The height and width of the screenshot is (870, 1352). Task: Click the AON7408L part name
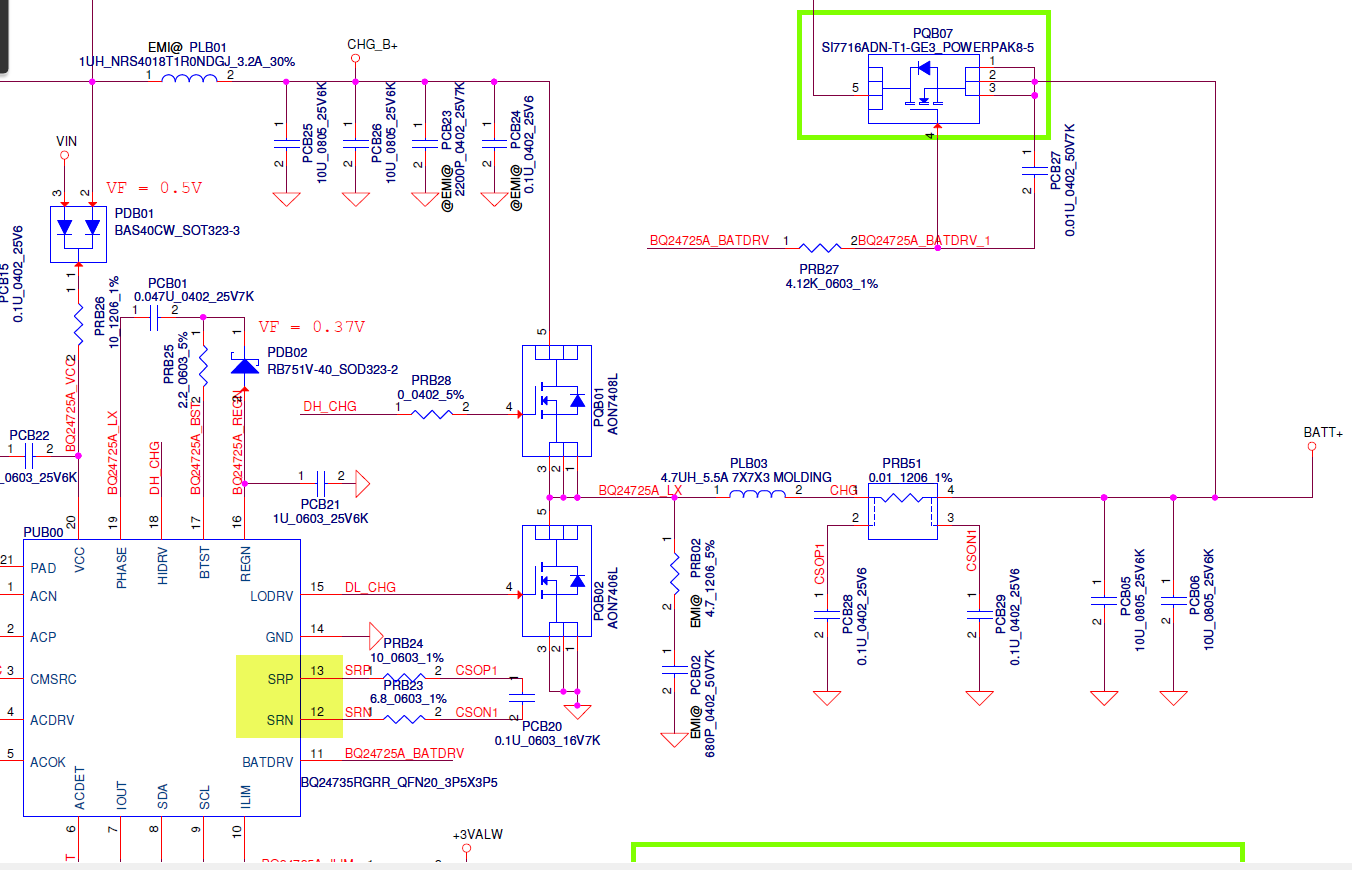tap(612, 402)
